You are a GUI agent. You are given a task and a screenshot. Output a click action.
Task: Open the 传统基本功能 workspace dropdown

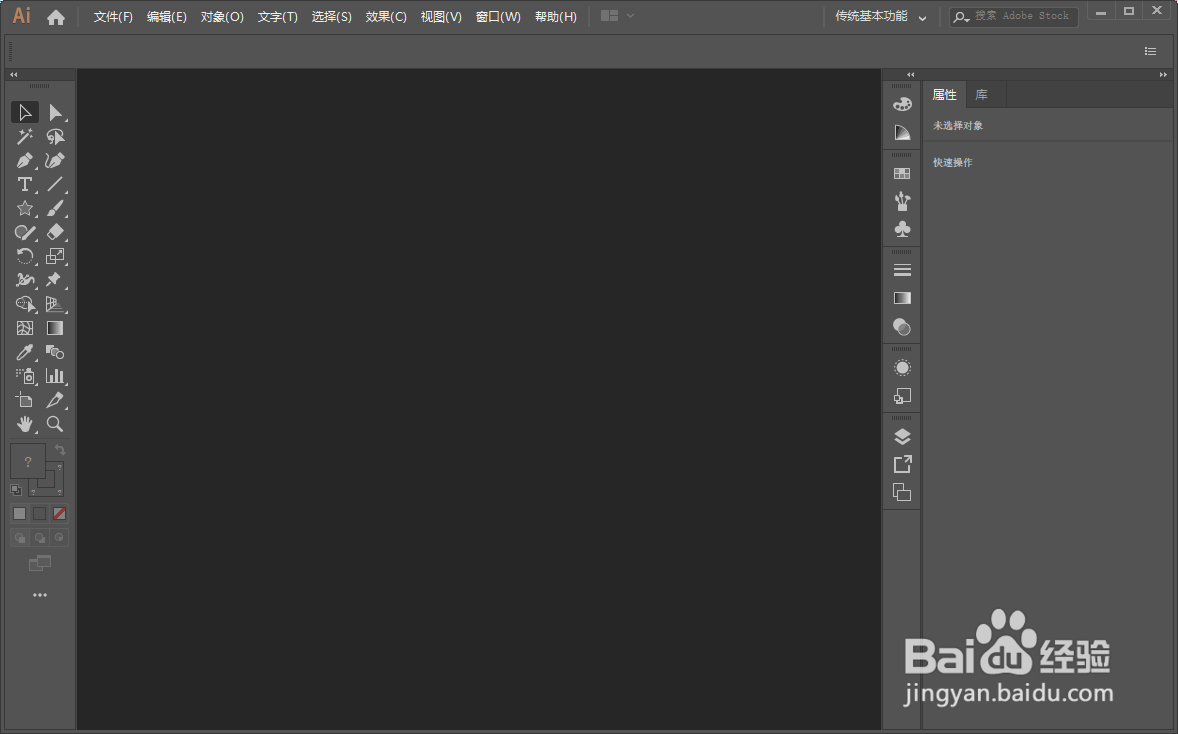point(880,17)
